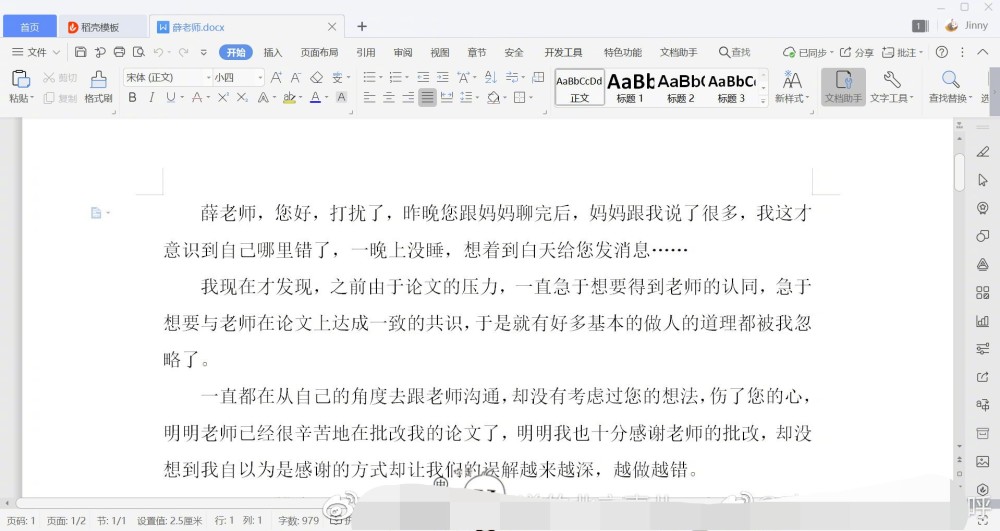Apply the font color A swatch

pyautogui.click(x=315, y=98)
